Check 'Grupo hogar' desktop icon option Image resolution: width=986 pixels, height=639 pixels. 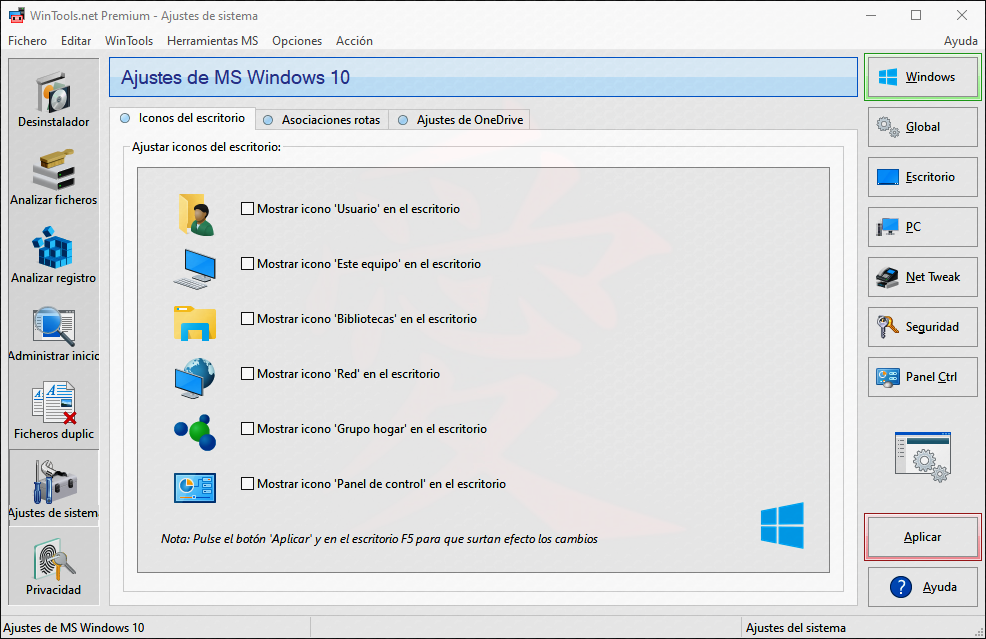[248, 428]
